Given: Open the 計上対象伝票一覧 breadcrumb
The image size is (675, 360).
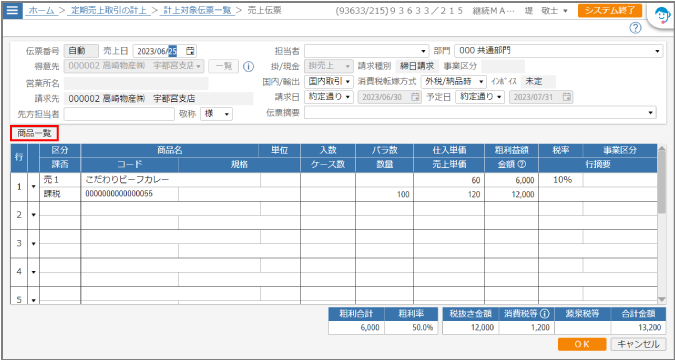Looking at the screenshot, I should click(x=197, y=10).
